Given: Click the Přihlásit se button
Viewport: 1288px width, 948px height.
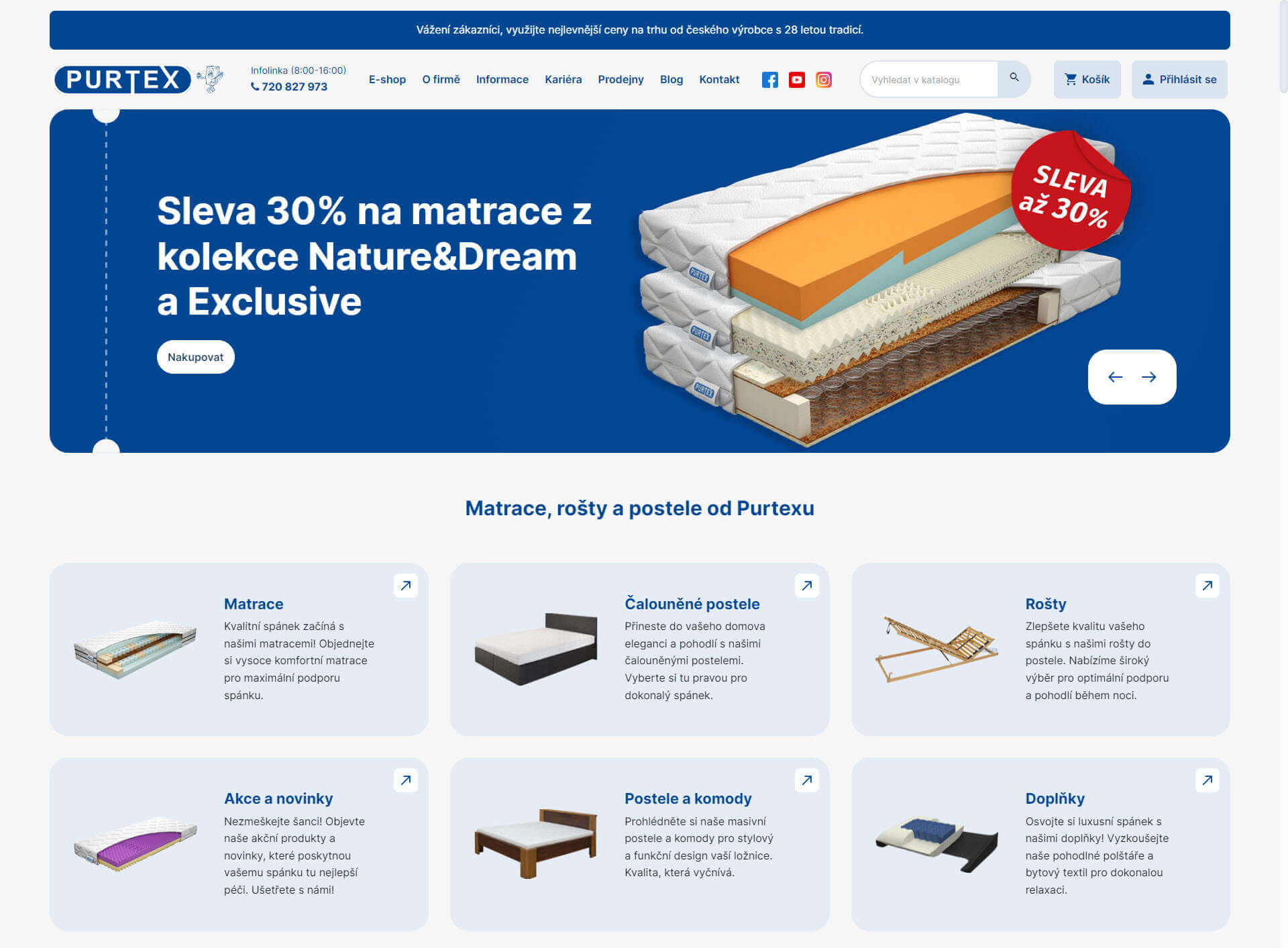Looking at the screenshot, I should (x=1179, y=79).
